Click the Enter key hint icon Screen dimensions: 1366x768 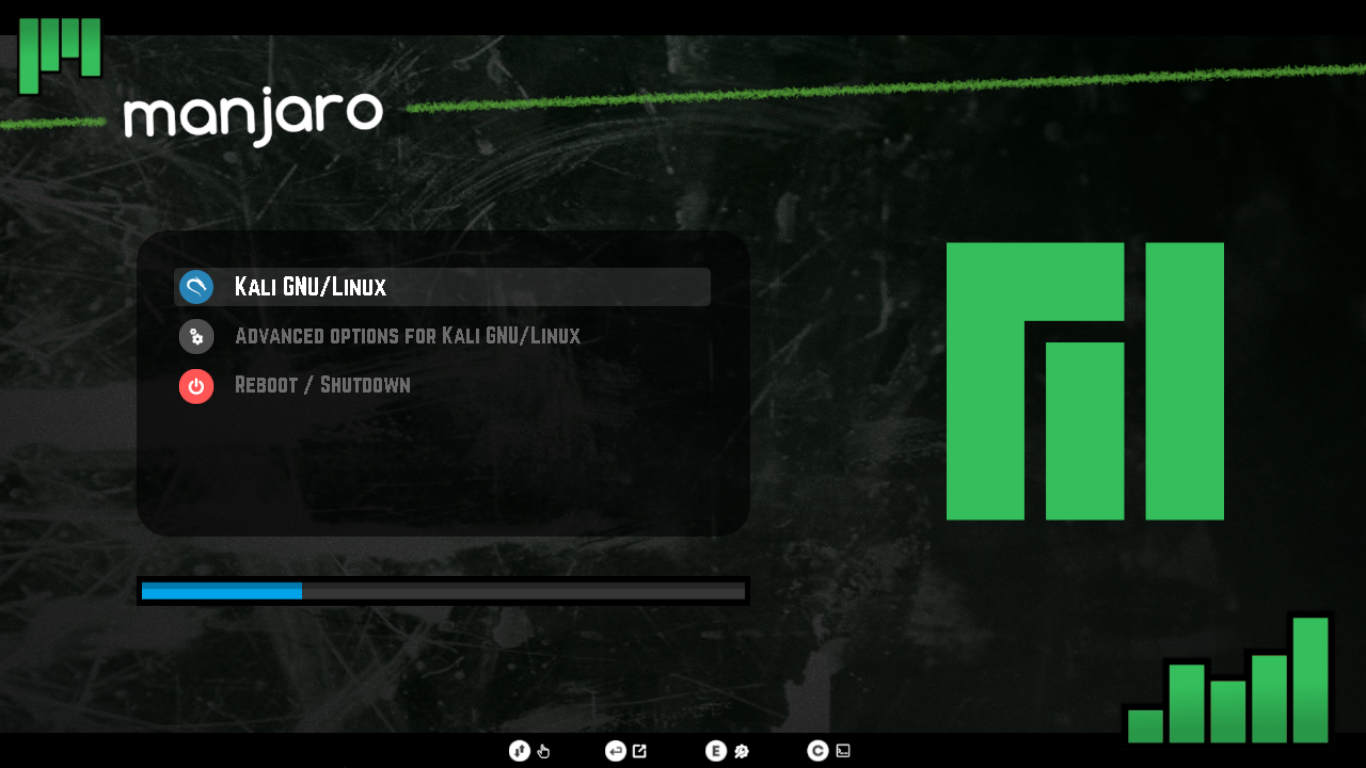tap(616, 751)
